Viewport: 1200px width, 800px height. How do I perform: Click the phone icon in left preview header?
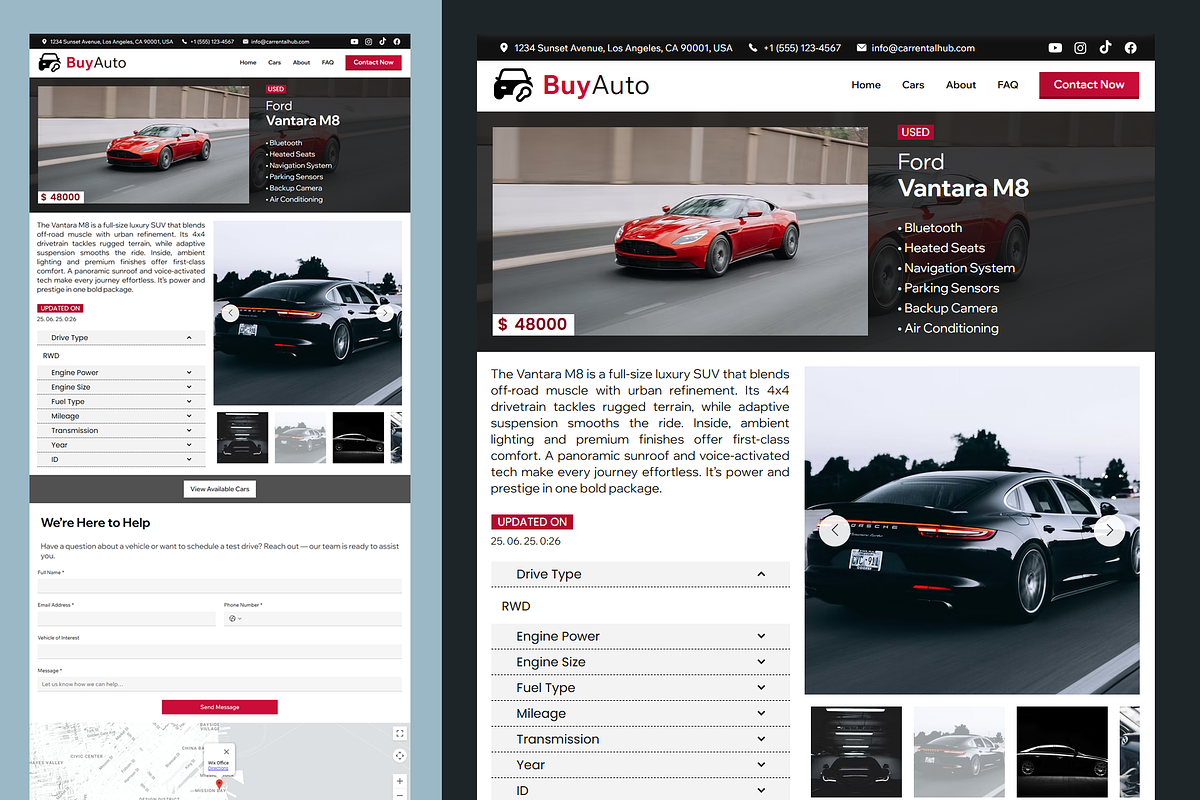(185, 42)
